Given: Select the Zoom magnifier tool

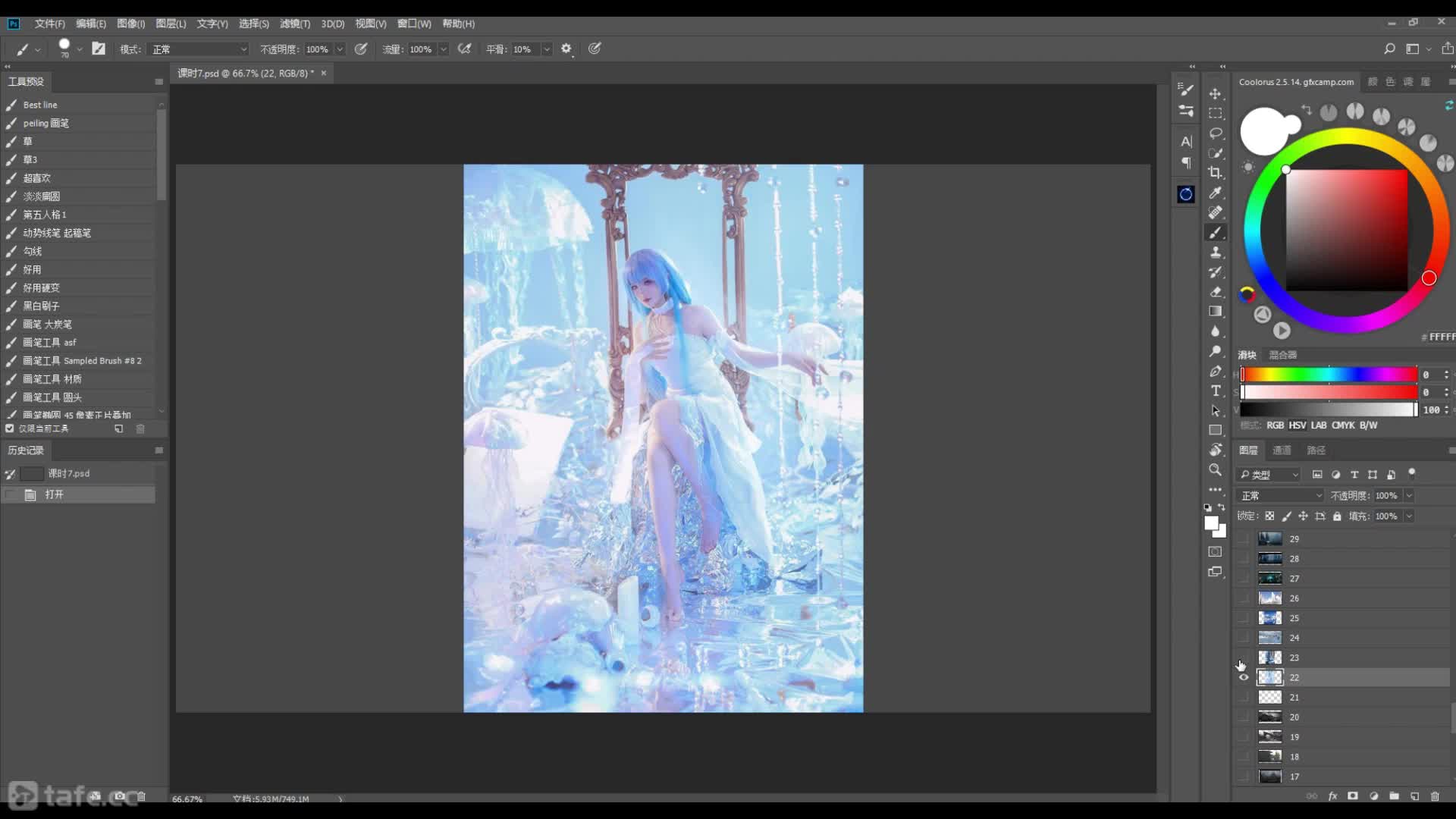Looking at the screenshot, I should click(1216, 469).
